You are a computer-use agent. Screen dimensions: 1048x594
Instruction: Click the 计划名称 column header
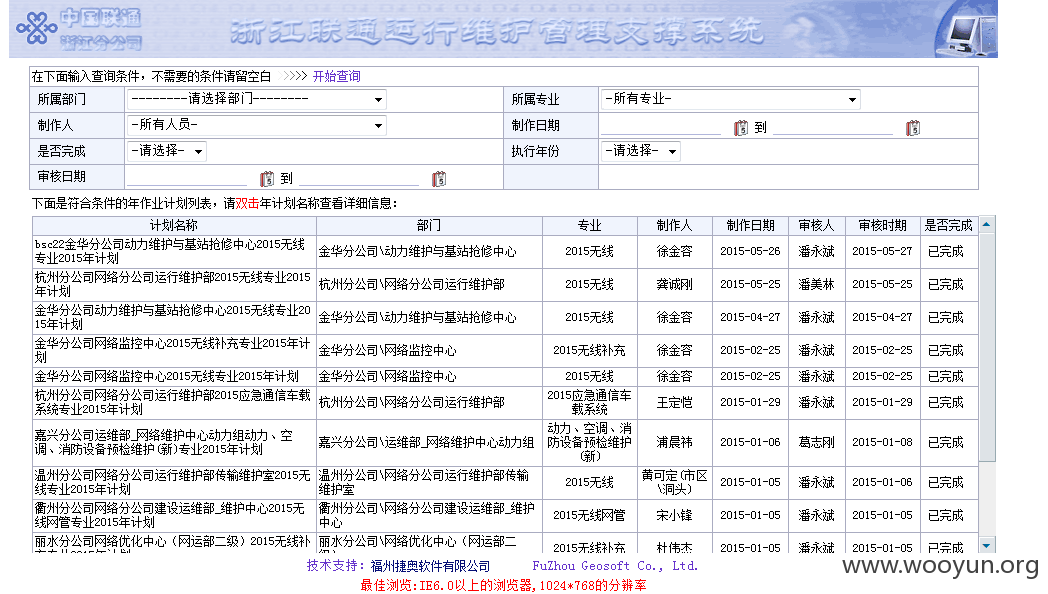click(174, 226)
